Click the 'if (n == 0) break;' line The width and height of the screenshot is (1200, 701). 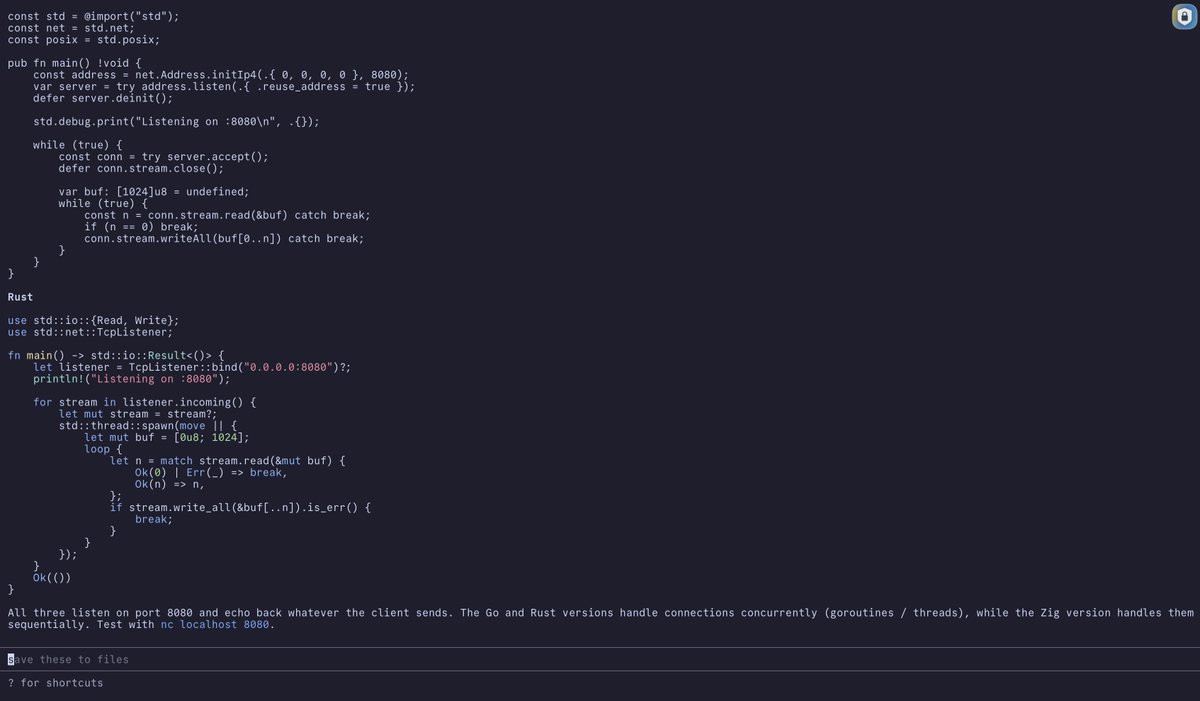pyautogui.click(x=141, y=227)
